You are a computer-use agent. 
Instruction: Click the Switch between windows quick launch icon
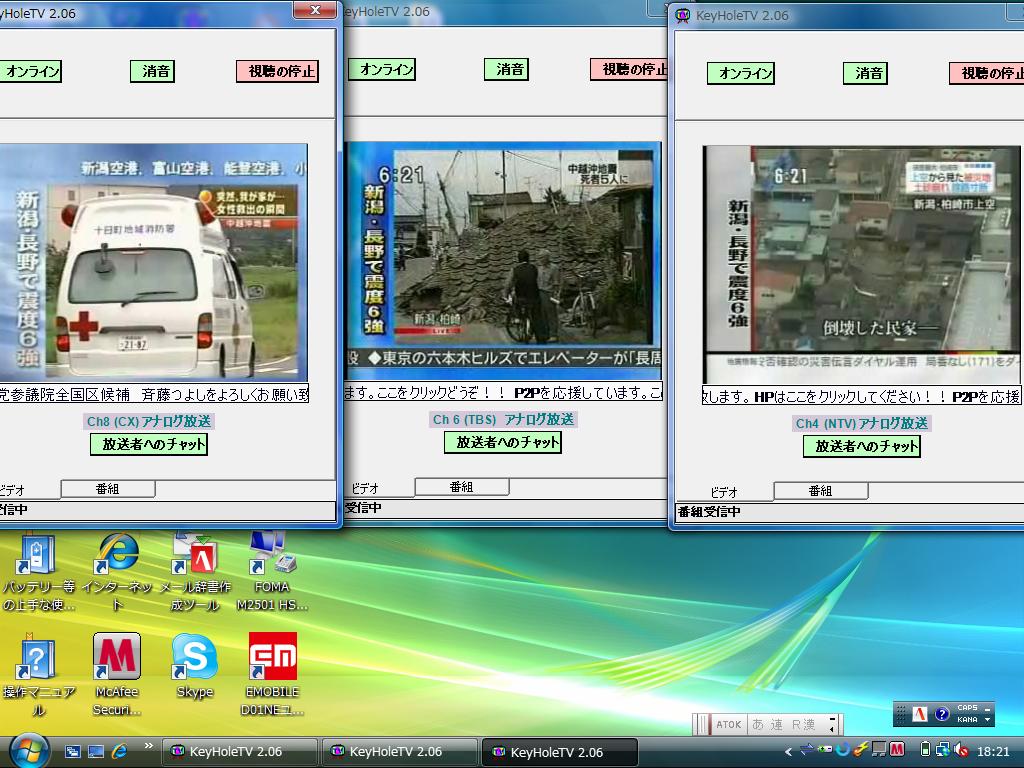(x=72, y=752)
